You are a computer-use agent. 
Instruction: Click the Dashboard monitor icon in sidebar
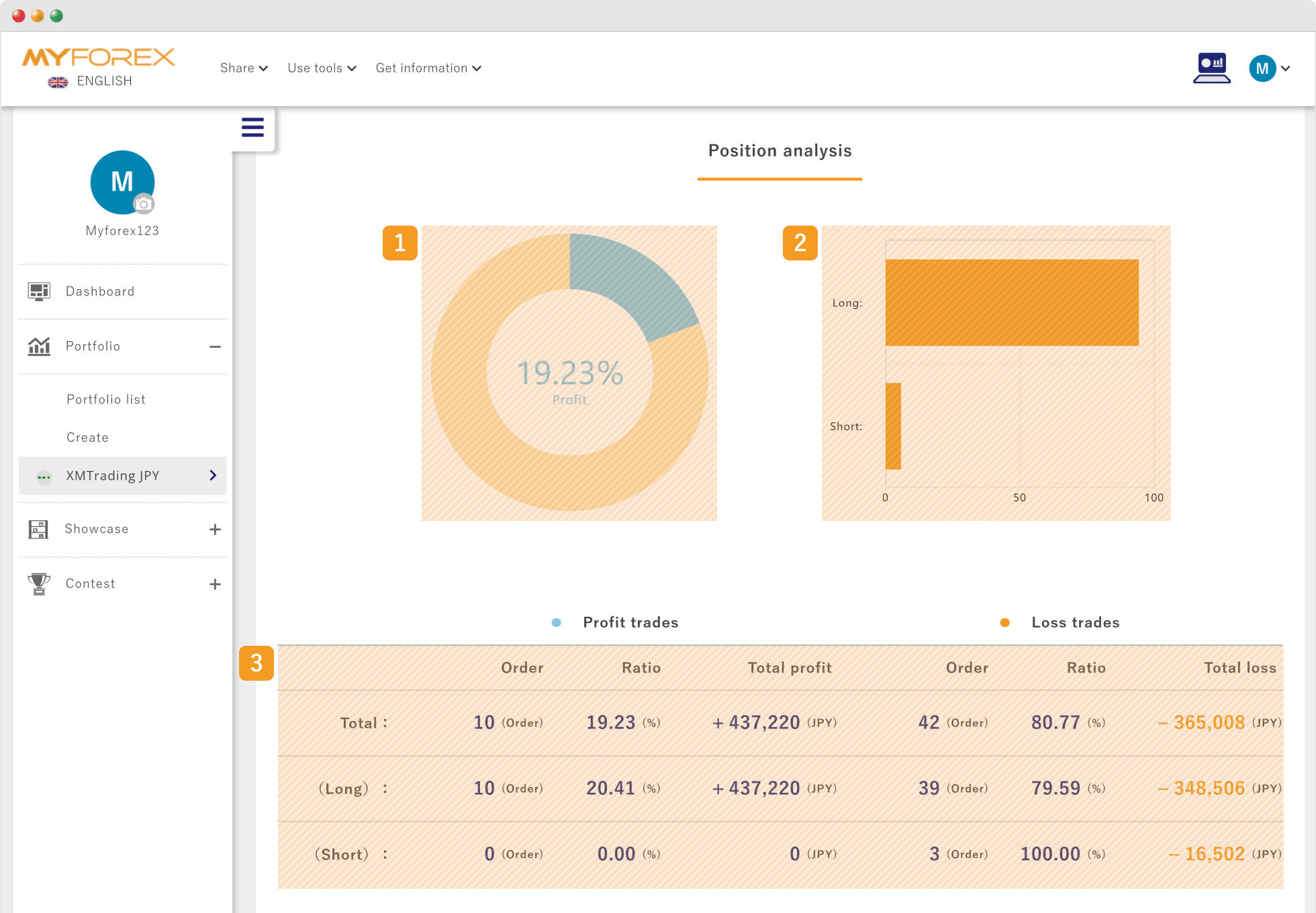[x=39, y=291]
